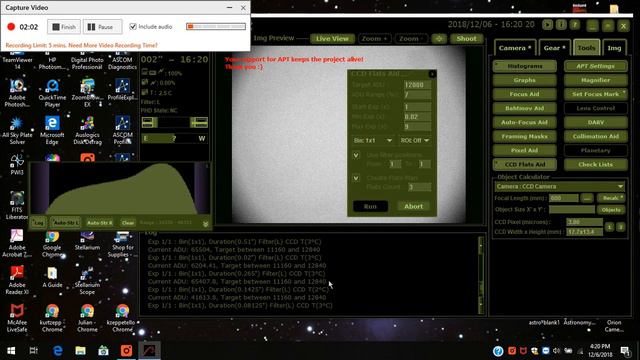
Task: Open Focus Aid tool
Action: pos(524,94)
